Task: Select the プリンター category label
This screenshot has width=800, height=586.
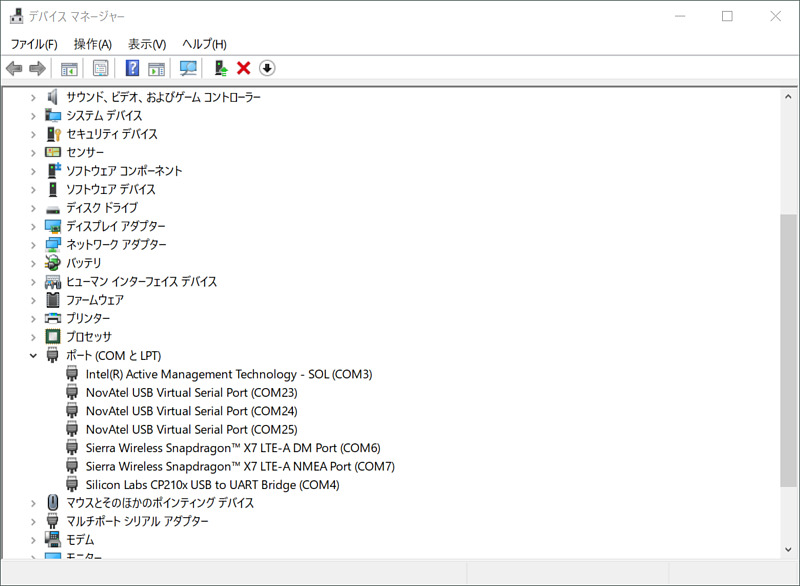Action: tap(88, 318)
